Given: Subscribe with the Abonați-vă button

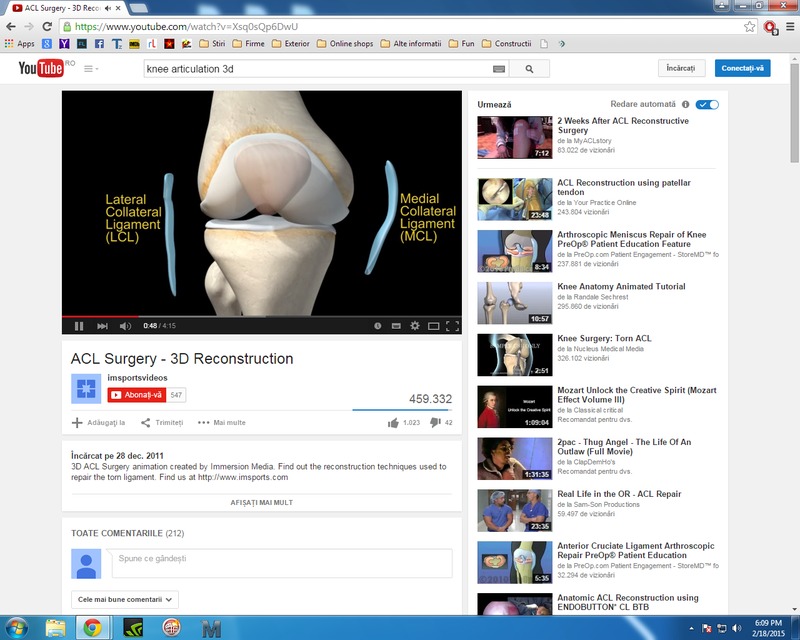Looking at the screenshot, I should coord(136,395).
